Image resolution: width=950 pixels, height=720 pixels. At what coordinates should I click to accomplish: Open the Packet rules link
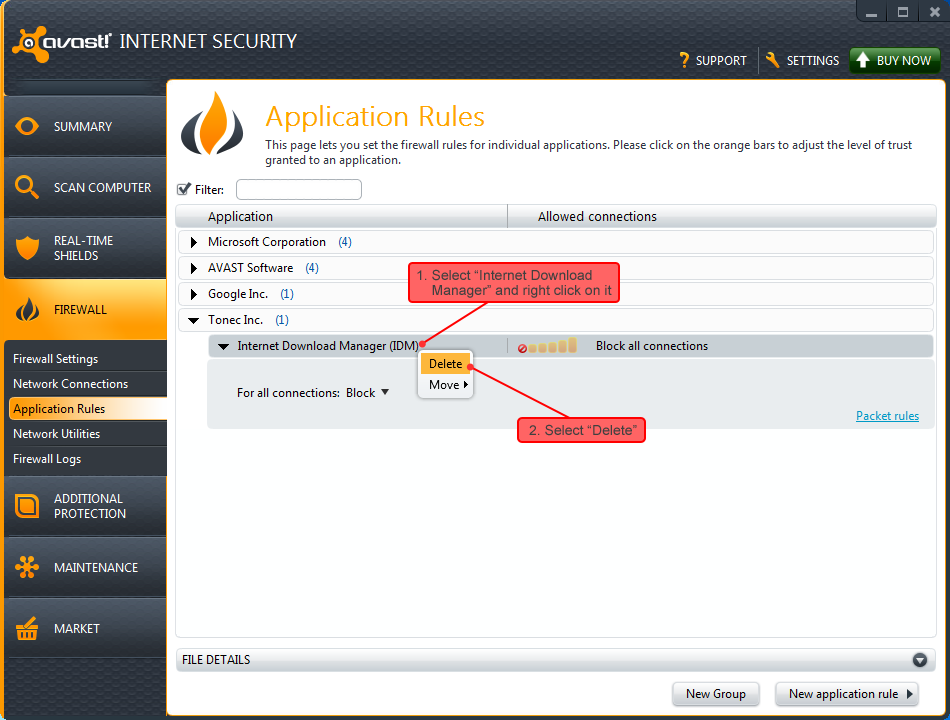887,415
